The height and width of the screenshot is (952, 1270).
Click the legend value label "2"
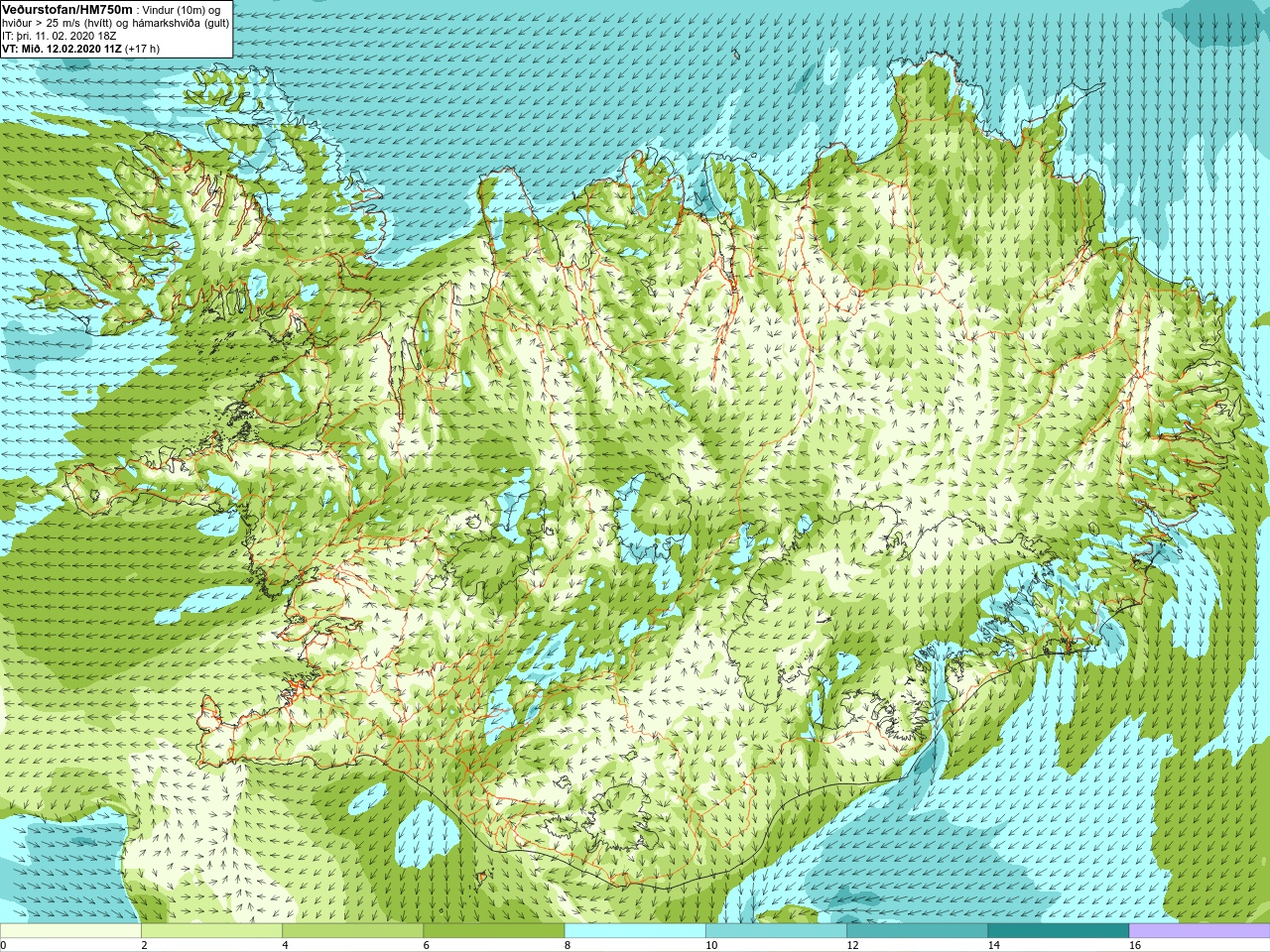coord(144,945)
